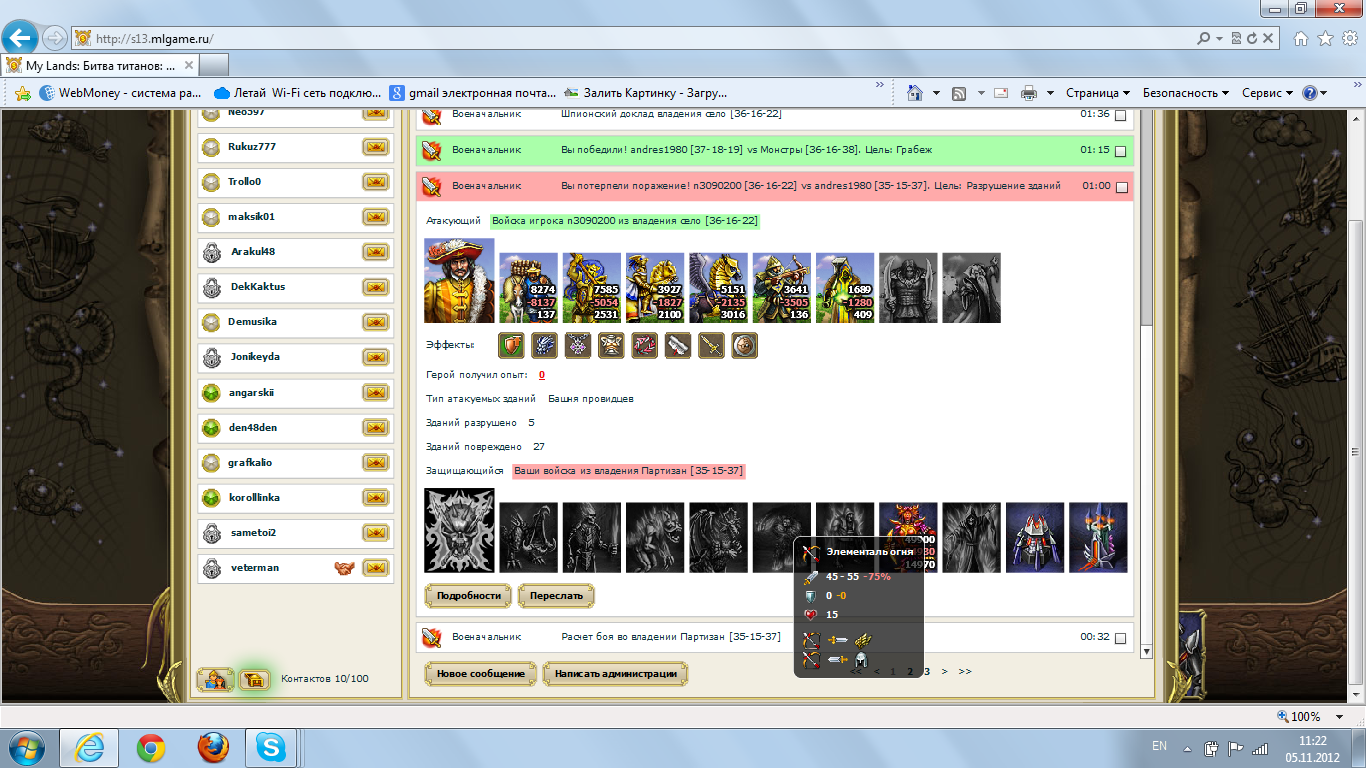Click the rightmost tower defender icon
Screen dimensions: 1366x768
pyautogui.click(x=1098, y=538)
